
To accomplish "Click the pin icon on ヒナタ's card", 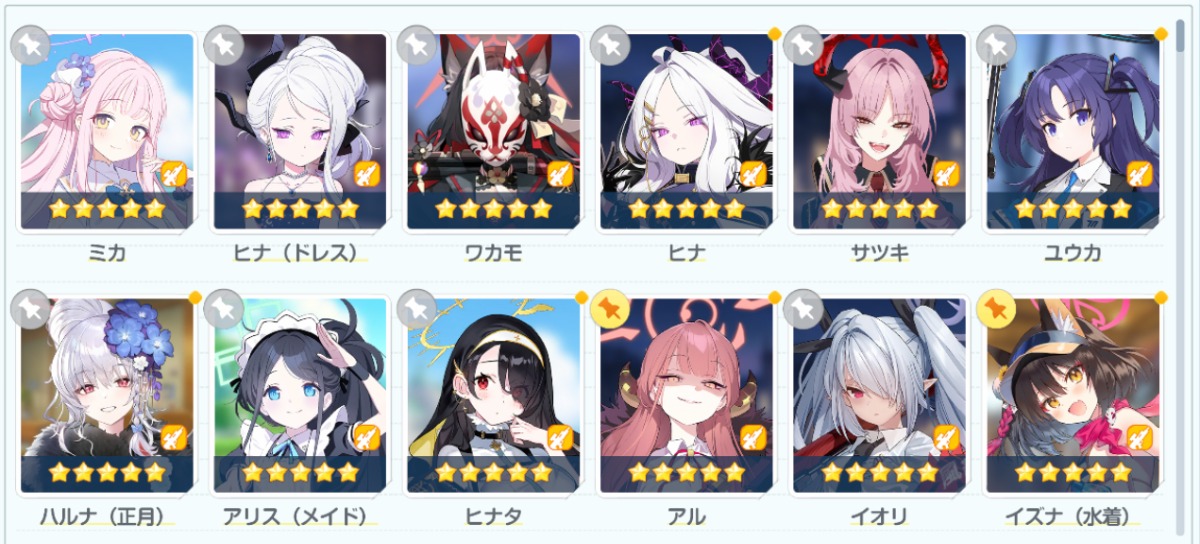I will [415, 309].
